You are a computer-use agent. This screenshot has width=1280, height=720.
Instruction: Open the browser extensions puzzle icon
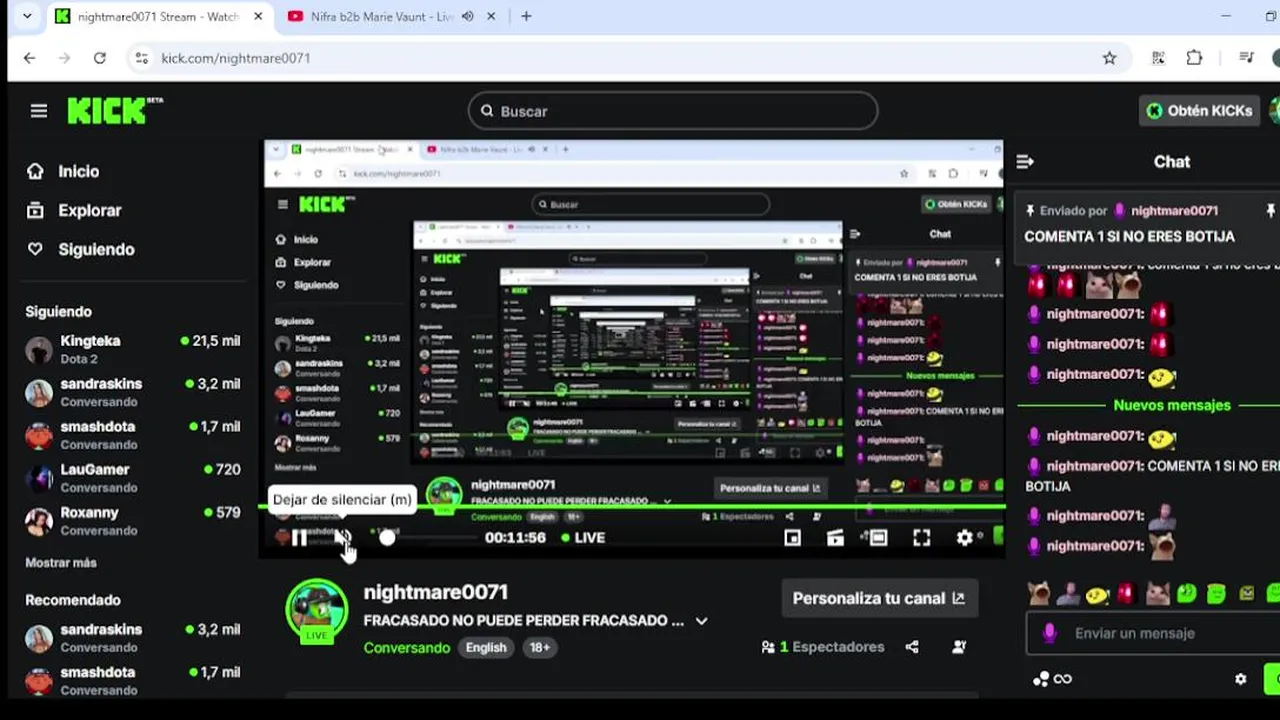[1194, 58]
